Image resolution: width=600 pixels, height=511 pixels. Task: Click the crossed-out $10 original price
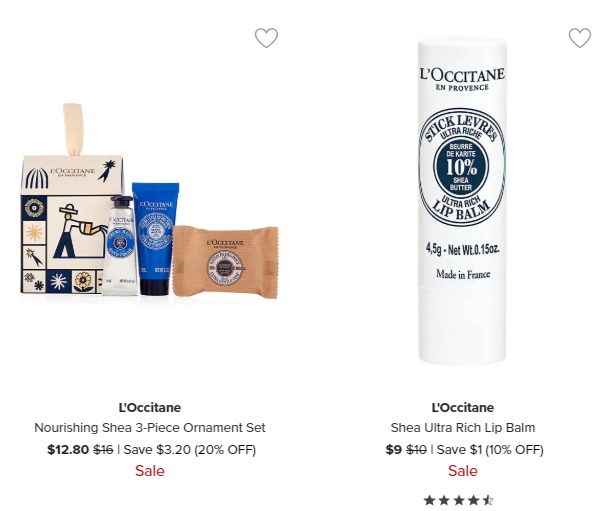416,449
